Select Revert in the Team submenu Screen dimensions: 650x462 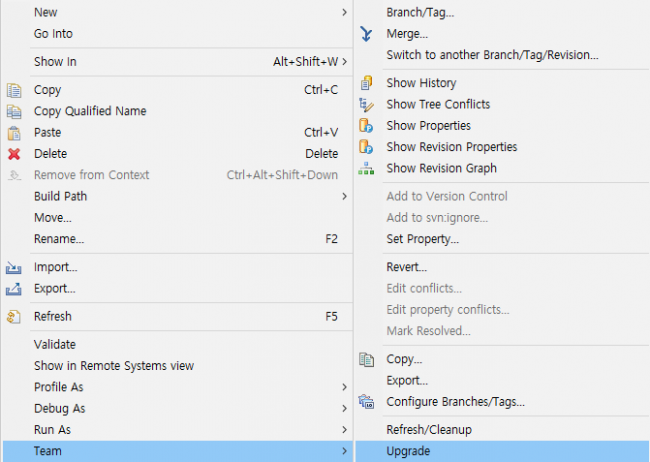406,268
